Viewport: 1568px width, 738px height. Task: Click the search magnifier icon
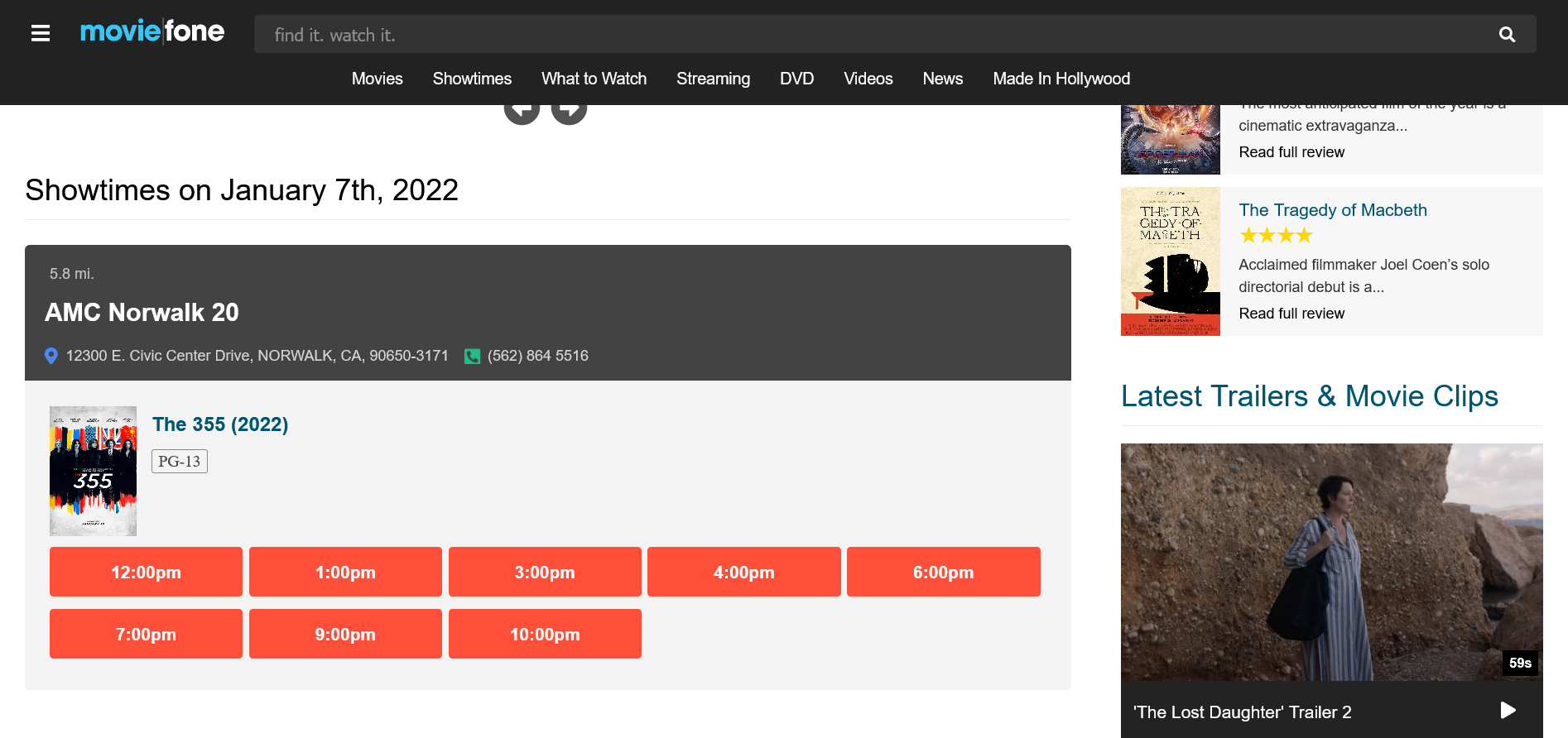[x=1507, y=34]
